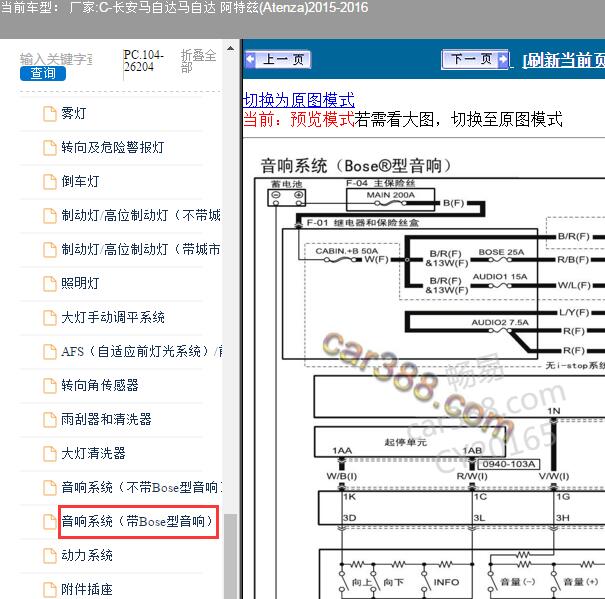605x599 pixels.
Task: Open the 转向角传感器 entry
Action: coord(100,385)
